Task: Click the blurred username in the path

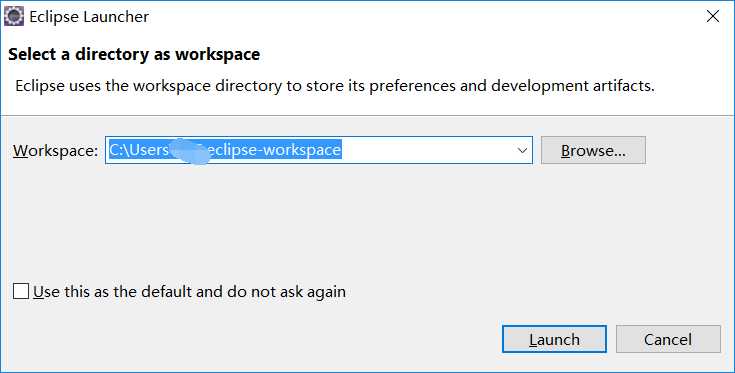Action: point(188,151)
